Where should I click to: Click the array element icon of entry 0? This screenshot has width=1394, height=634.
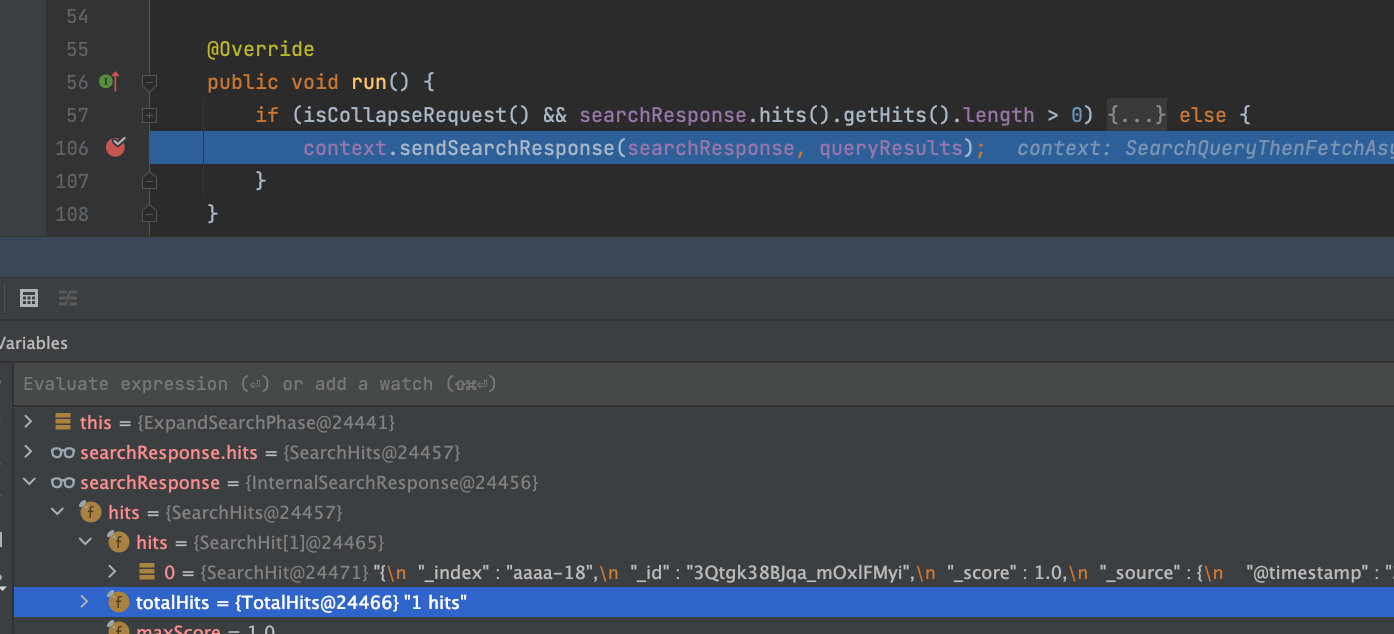click(x=147, y=572)
